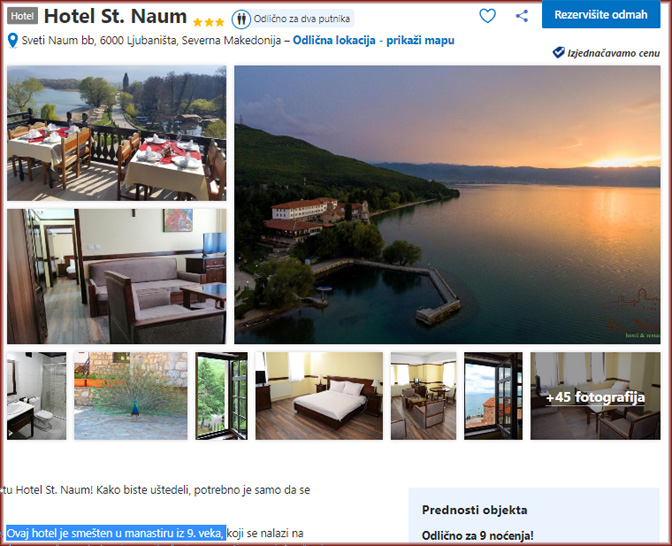Viewport: 672px width, 546px height.
Task: Open Odlična lokacija - prikaži mapu link
Action: (373, 41)
